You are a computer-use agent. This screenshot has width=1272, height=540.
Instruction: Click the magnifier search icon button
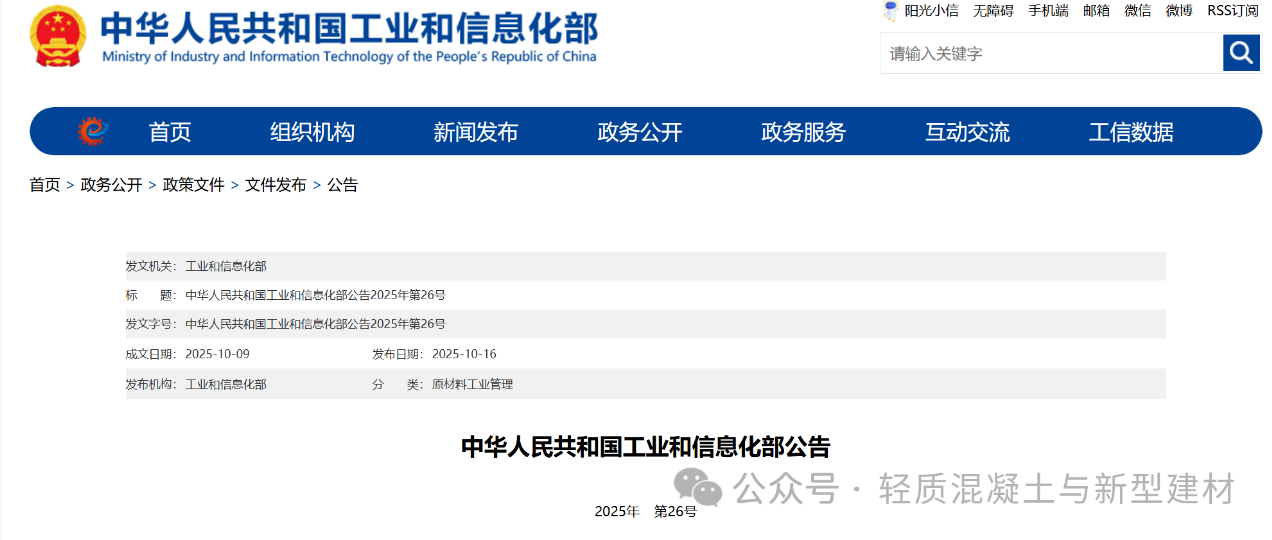point(1241,53)
